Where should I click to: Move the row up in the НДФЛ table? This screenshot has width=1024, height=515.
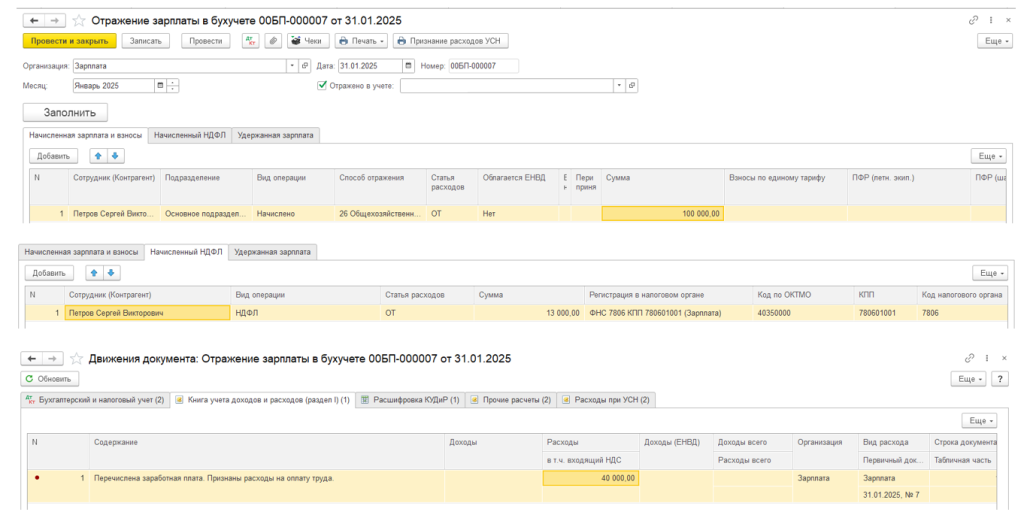tap(94, 273)
